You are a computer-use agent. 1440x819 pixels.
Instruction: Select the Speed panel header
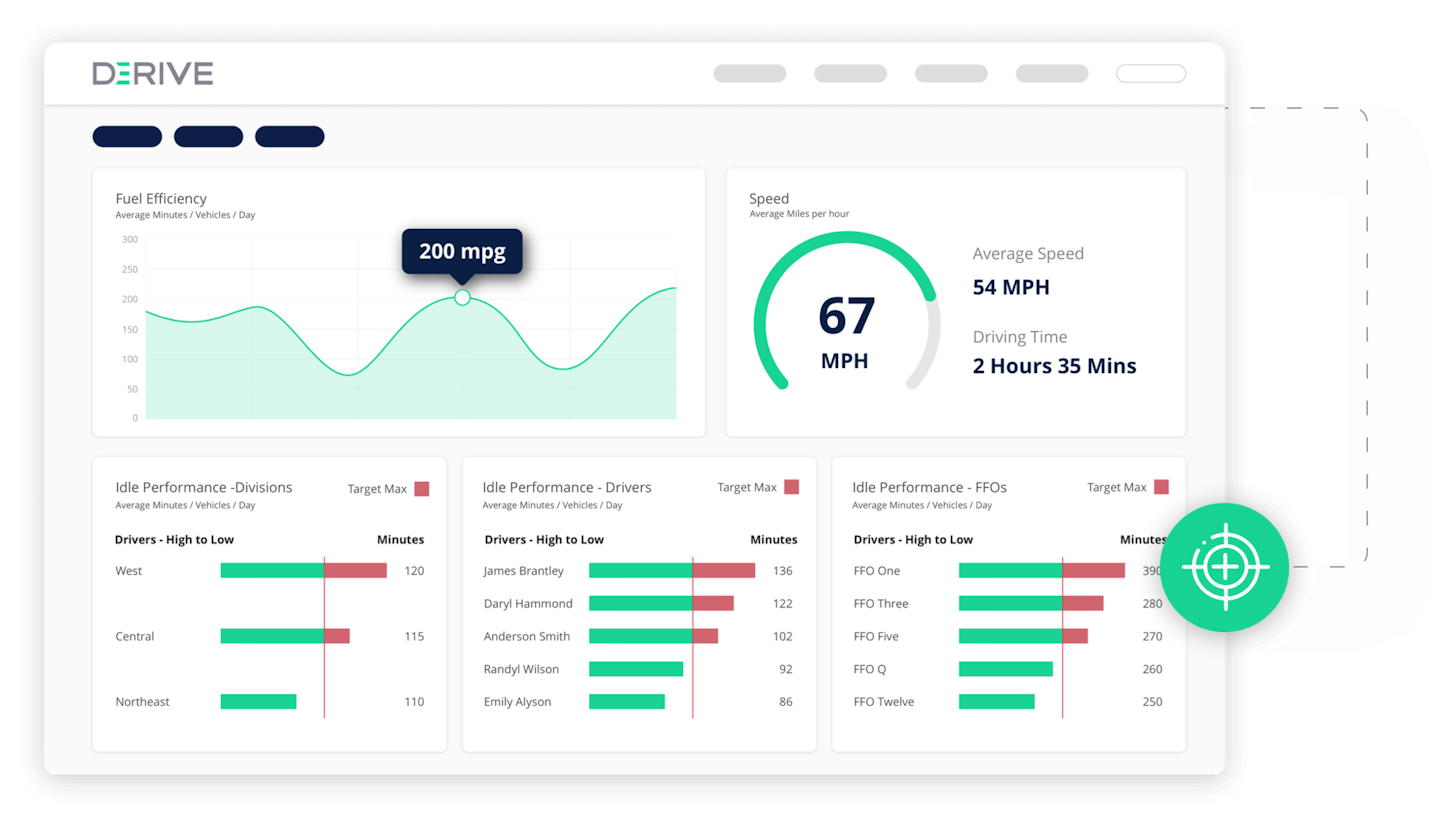(x=768, y=198)
